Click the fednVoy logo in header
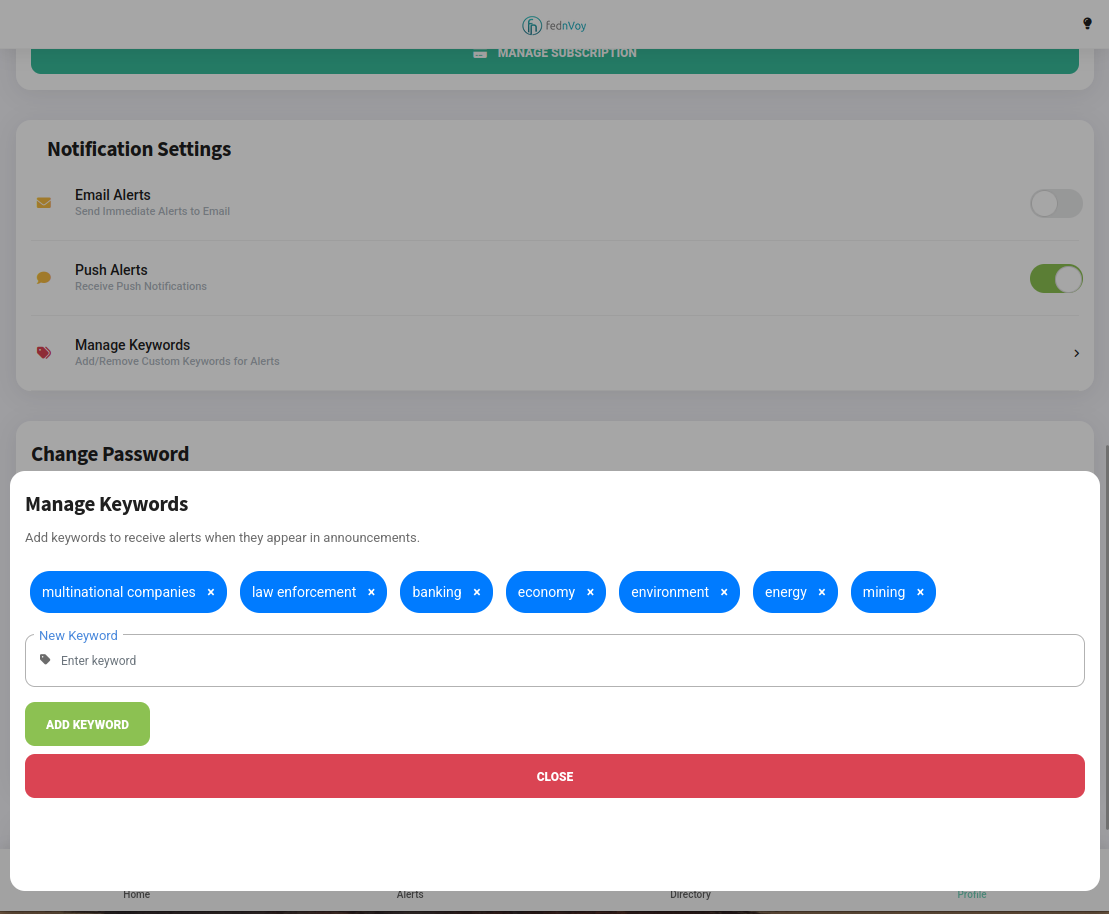1109x914 pixels. 554,25
